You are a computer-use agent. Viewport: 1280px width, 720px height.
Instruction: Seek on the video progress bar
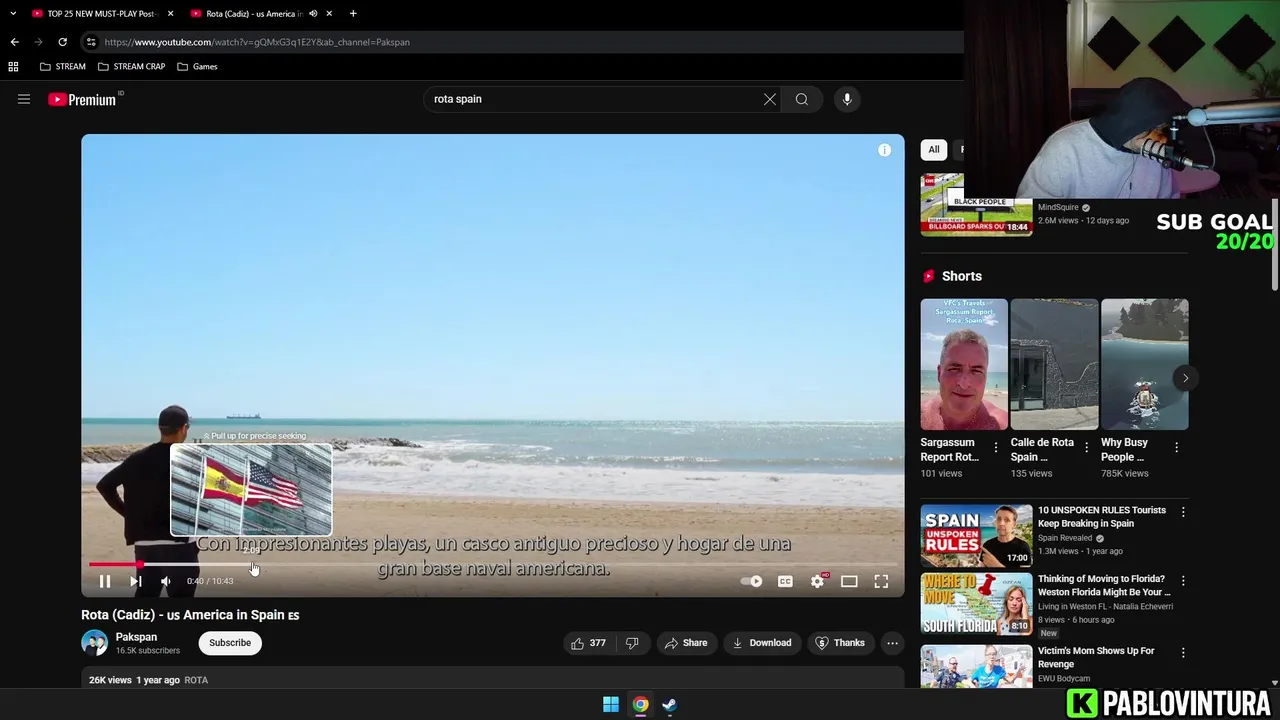493,565
